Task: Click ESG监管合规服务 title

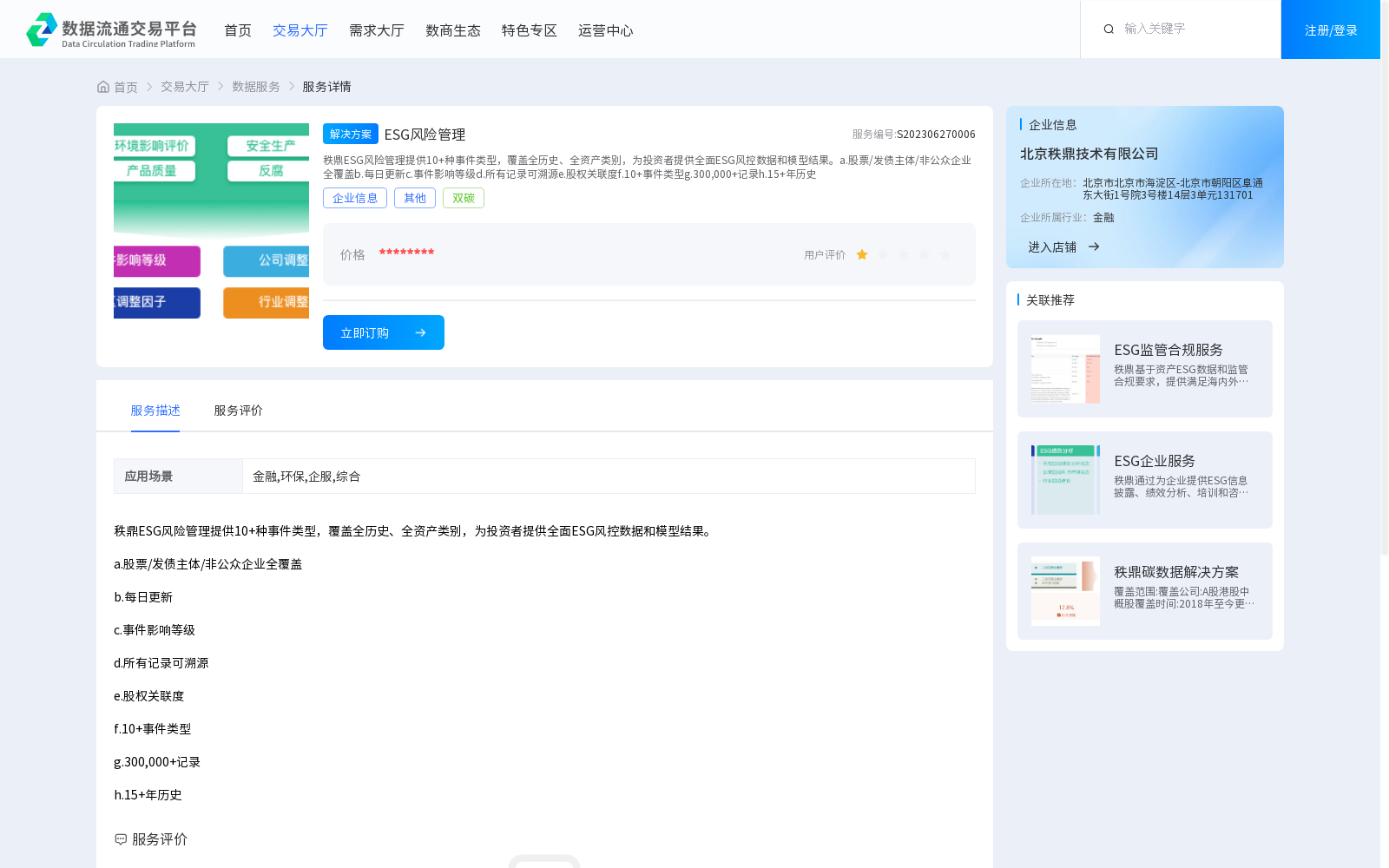Action: 1168,350
